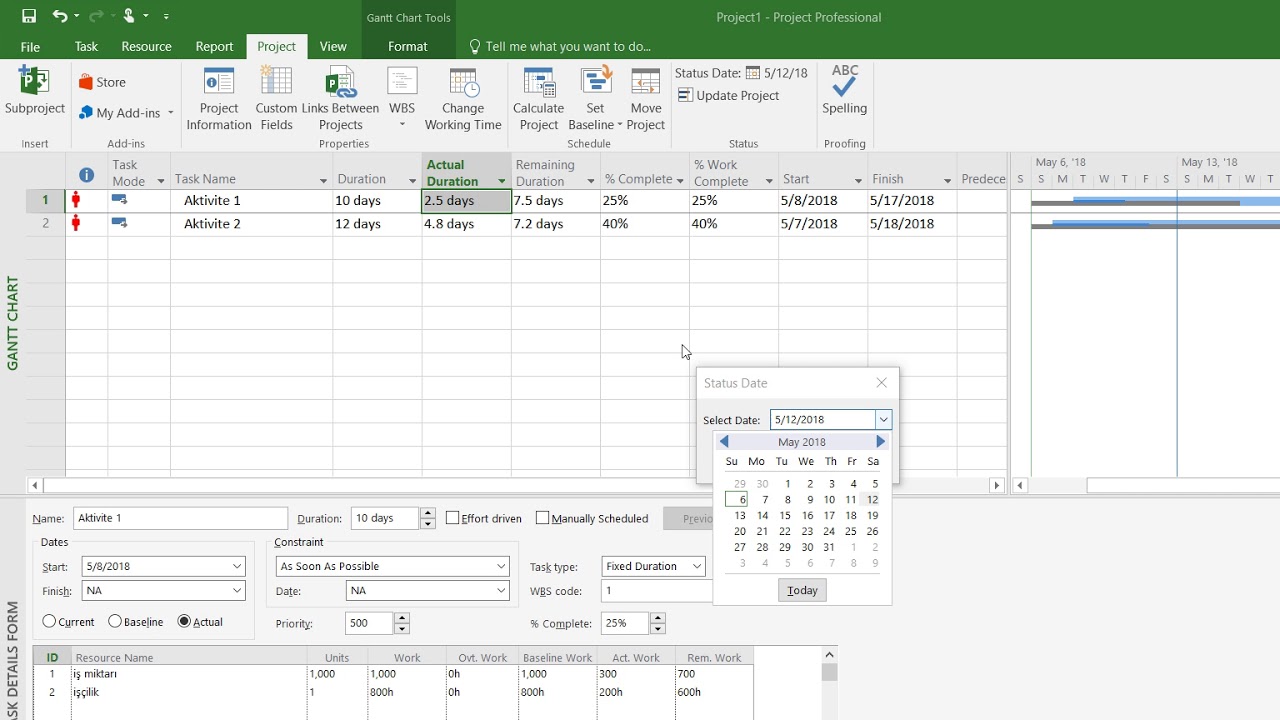This screenshot has width=1280, height=720.
Task: Open Finish date dropdown in form
Action: (237, 591)
